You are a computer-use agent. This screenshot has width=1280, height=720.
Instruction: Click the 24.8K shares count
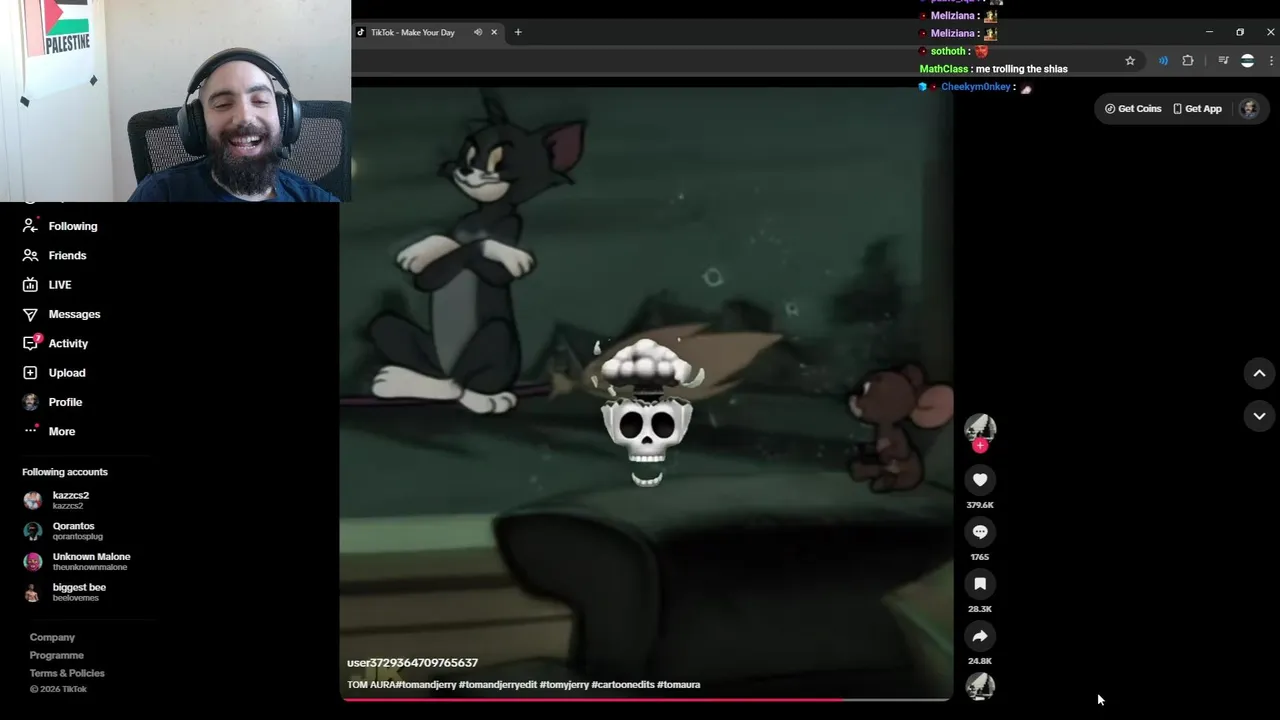tap(980, 661)
